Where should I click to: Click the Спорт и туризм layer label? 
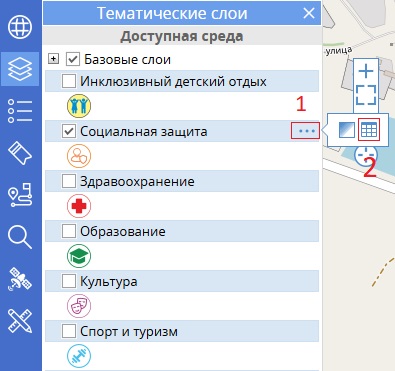129,332
